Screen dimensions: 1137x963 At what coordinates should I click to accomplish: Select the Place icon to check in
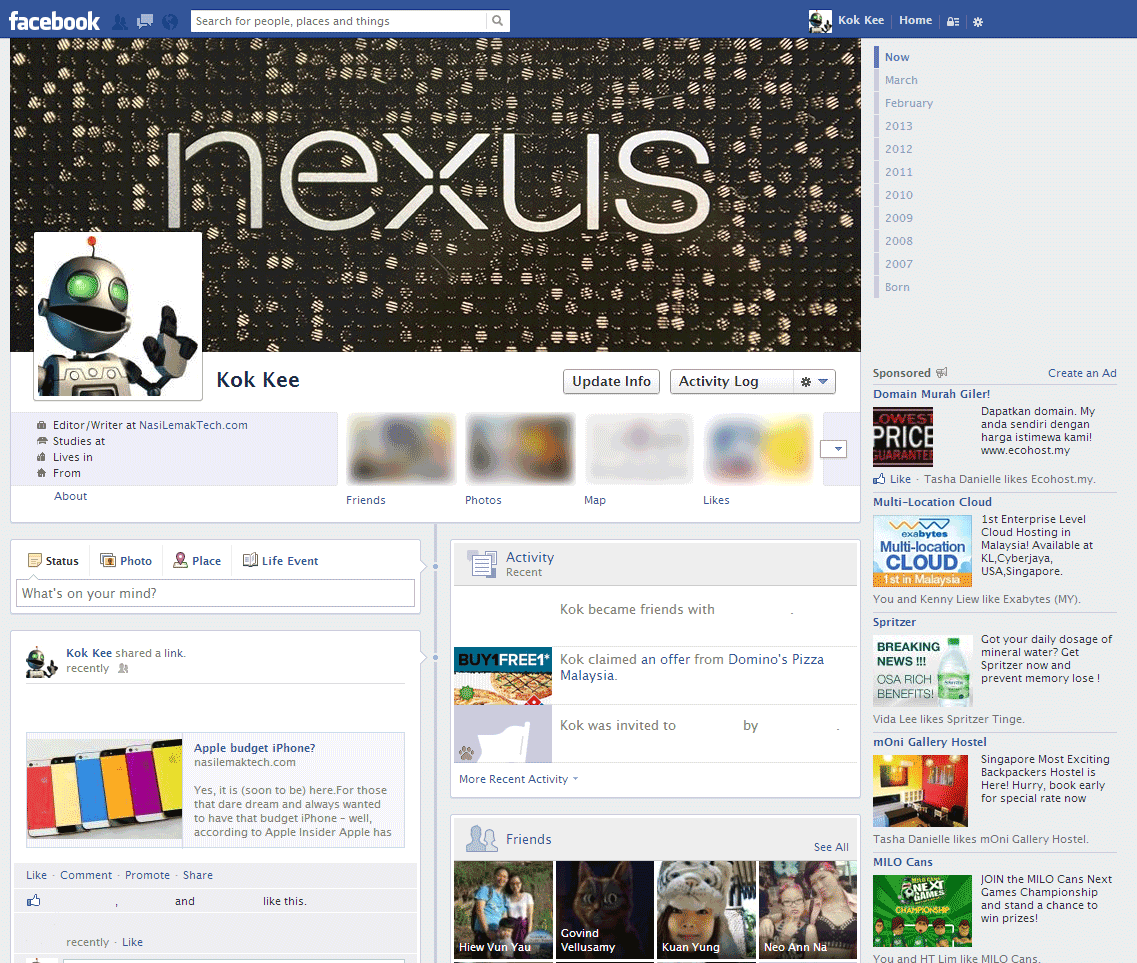[x=182, y=560]
